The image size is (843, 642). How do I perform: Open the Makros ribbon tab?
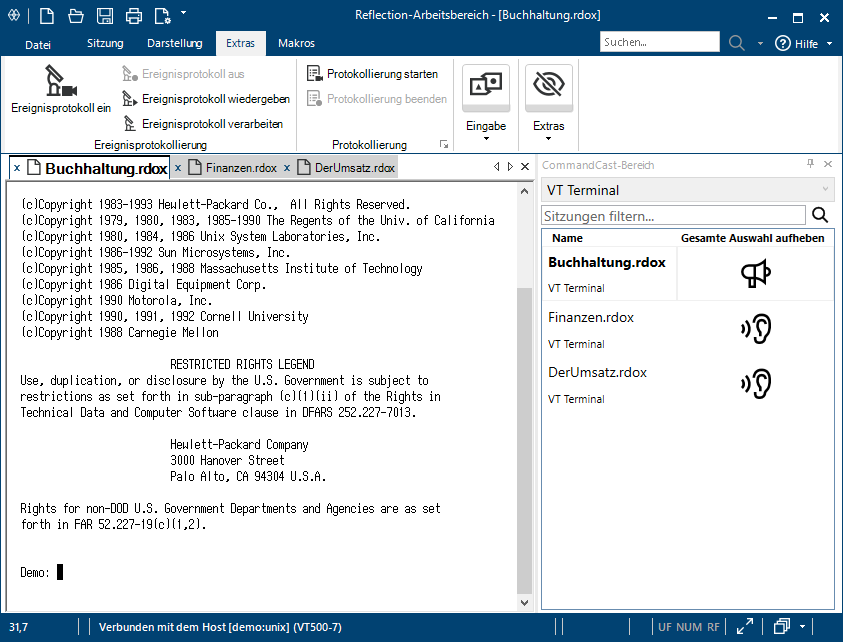(296, 43)
